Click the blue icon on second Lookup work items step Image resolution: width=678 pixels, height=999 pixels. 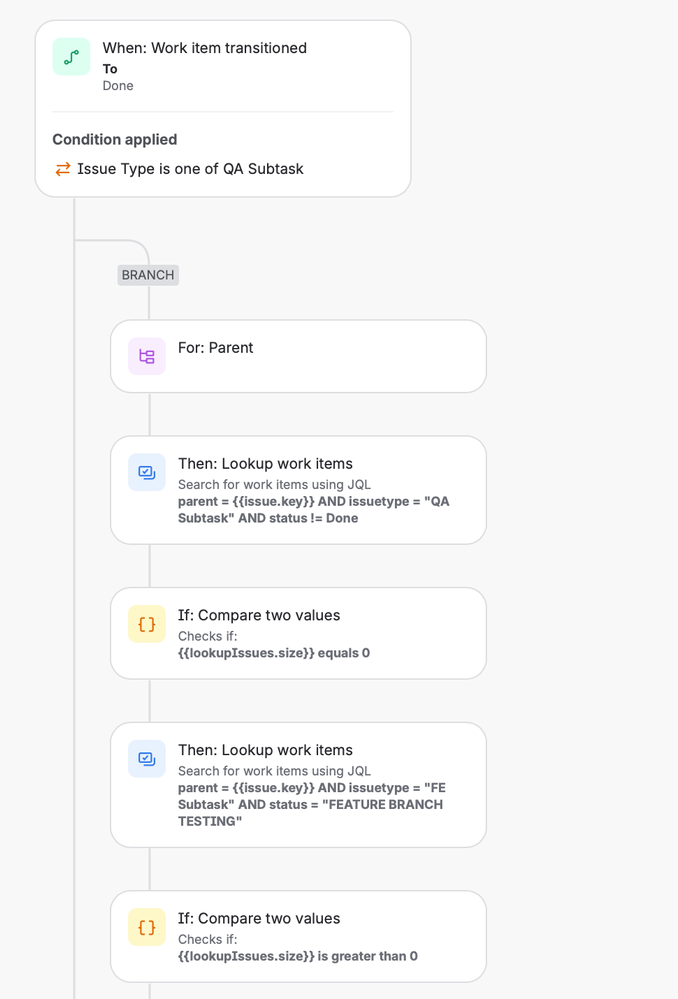[x=146, y=758]
